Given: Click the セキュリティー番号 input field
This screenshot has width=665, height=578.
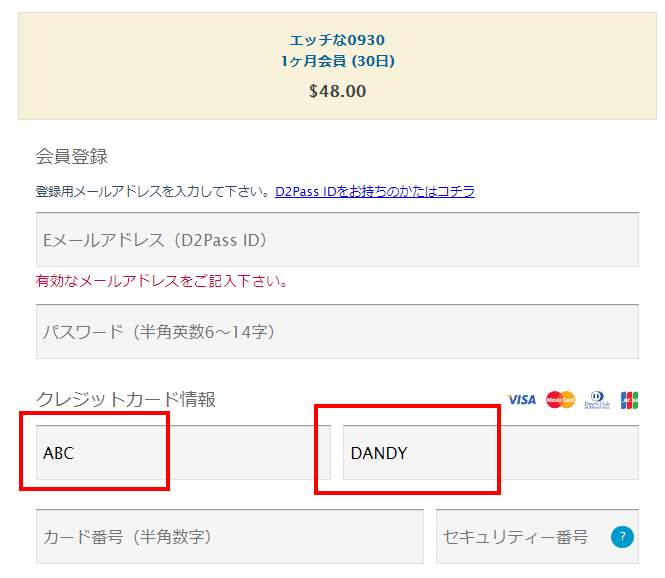Looking at the screenshot, I should (x=520, y=537).
